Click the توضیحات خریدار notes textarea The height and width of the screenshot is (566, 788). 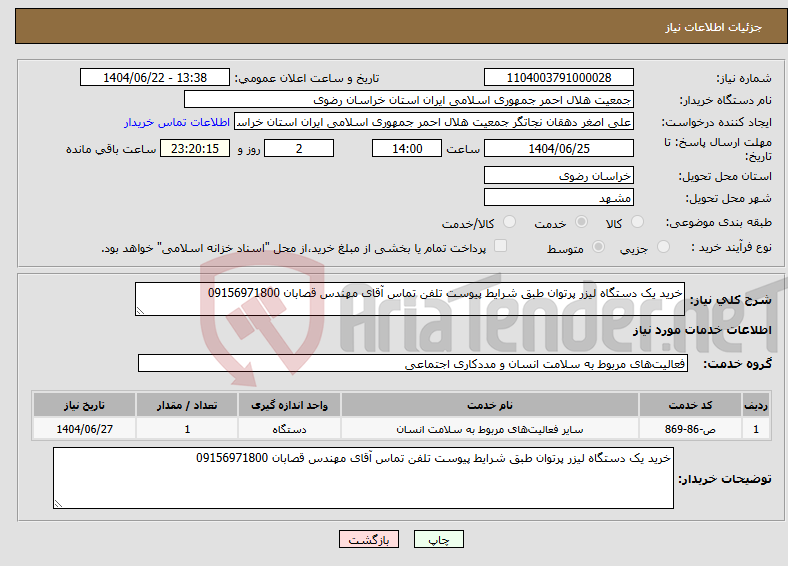[363, 478]
